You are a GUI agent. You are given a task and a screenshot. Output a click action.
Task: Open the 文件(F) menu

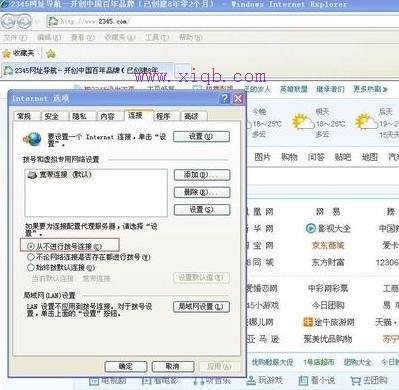15,37
